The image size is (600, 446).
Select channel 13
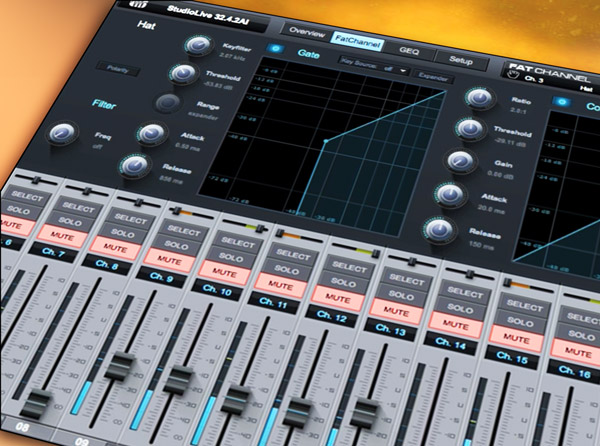(x=407, y=280)
